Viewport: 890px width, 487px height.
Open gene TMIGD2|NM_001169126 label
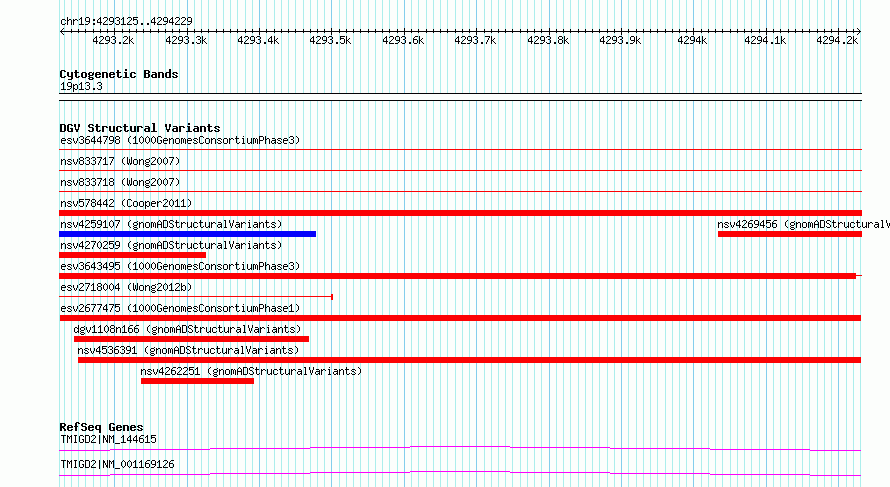click(117, 464)
